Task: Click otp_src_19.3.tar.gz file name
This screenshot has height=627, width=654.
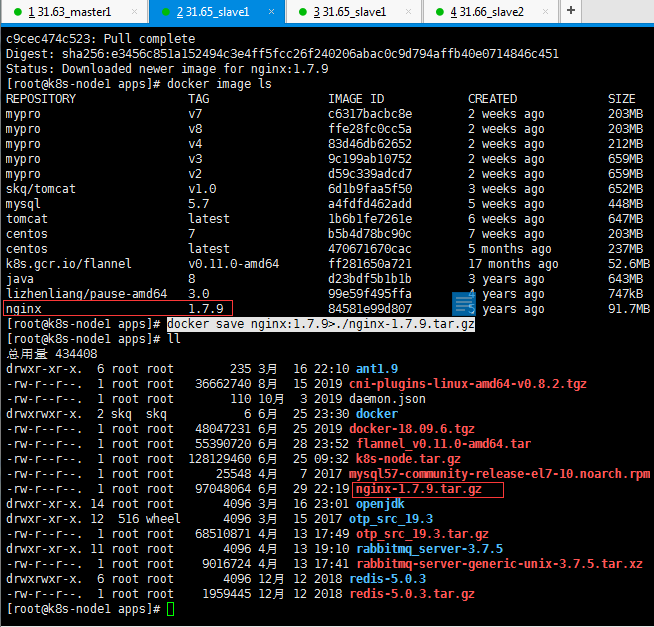Action: tap(422, 534)
